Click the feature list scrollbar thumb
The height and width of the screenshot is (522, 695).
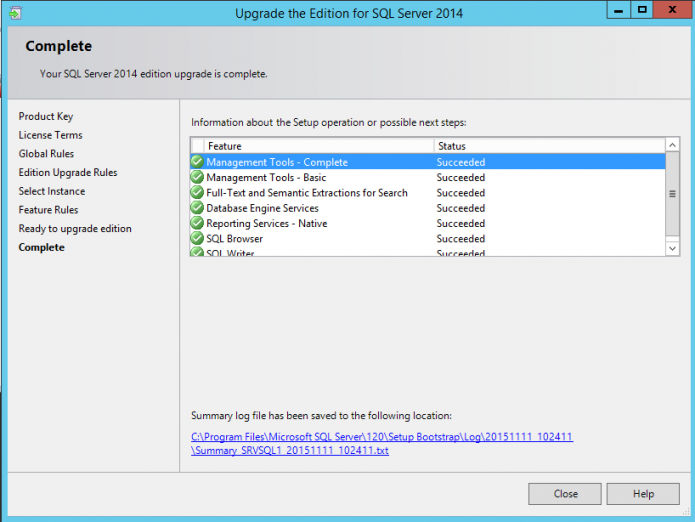coord(672,194)
